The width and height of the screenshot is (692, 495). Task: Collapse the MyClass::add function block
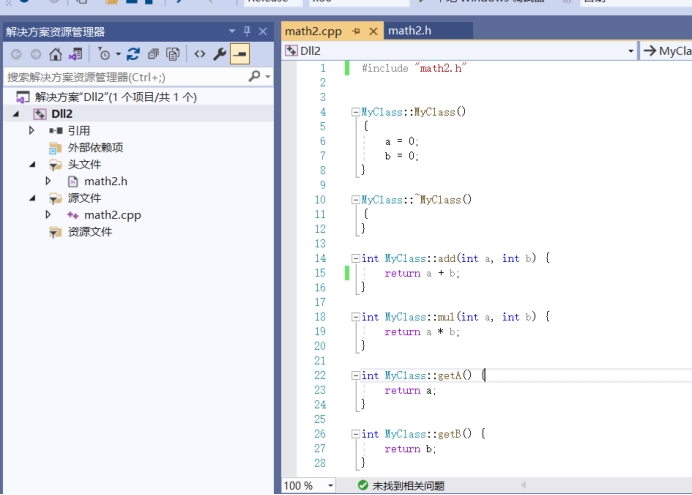coord(355,258)
